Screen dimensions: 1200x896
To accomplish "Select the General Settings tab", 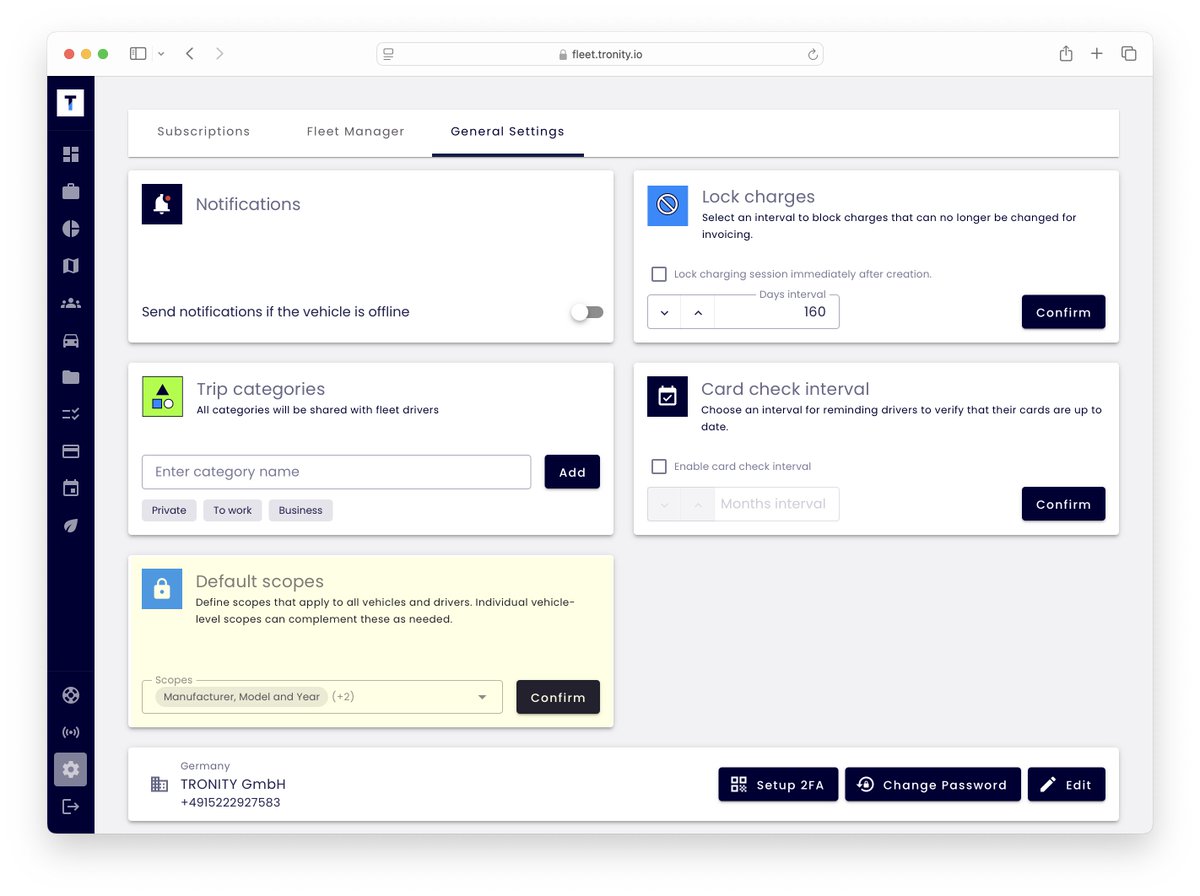I will (x=508, y=131).
